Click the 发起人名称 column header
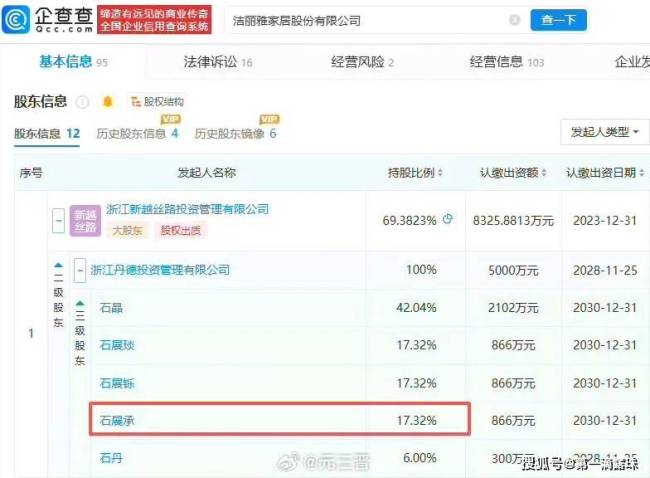The image size is (650, 478). point(206,173)
